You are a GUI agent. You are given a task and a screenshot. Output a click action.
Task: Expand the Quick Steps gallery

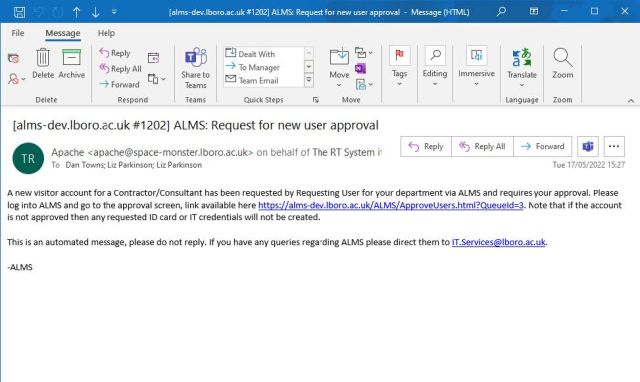click(x=309, y=80)
